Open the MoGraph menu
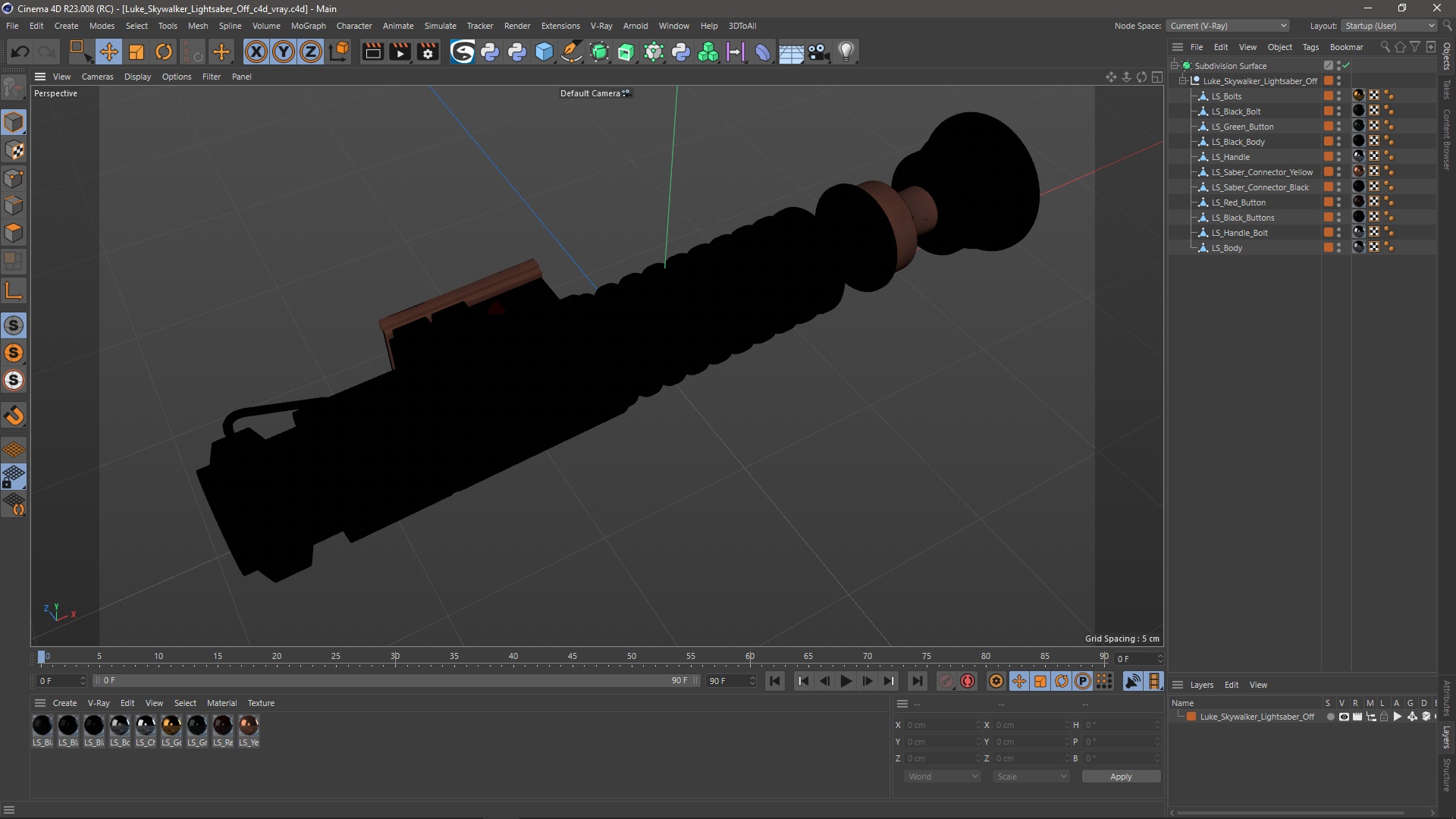Viewport: 1456px width, 819px height. pos(308,26)
